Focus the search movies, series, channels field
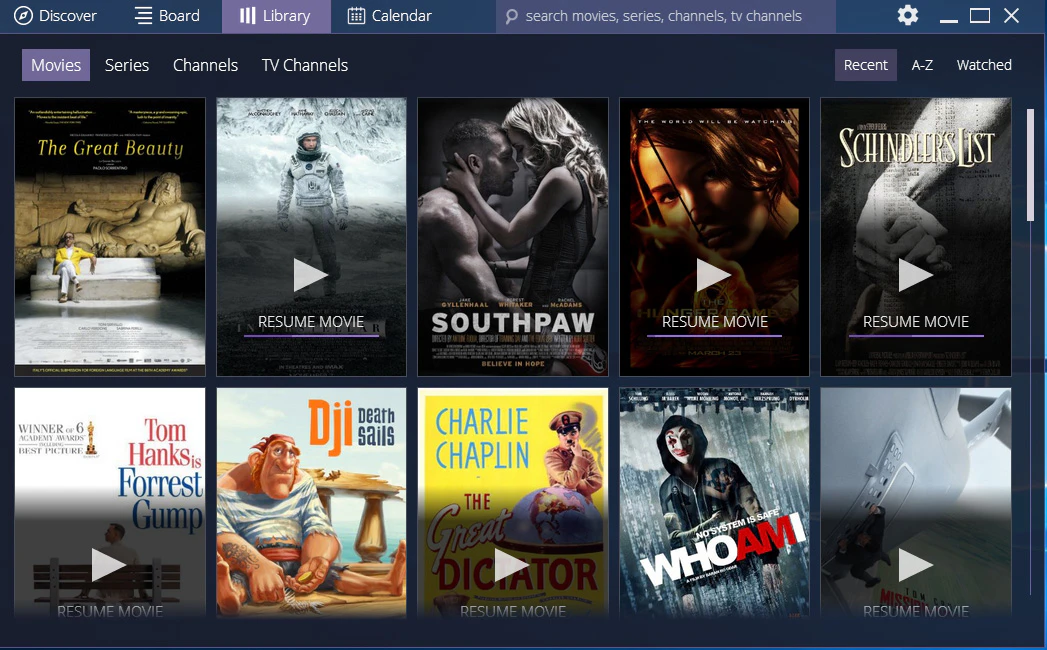1047x650 pixels. point(665,16)
